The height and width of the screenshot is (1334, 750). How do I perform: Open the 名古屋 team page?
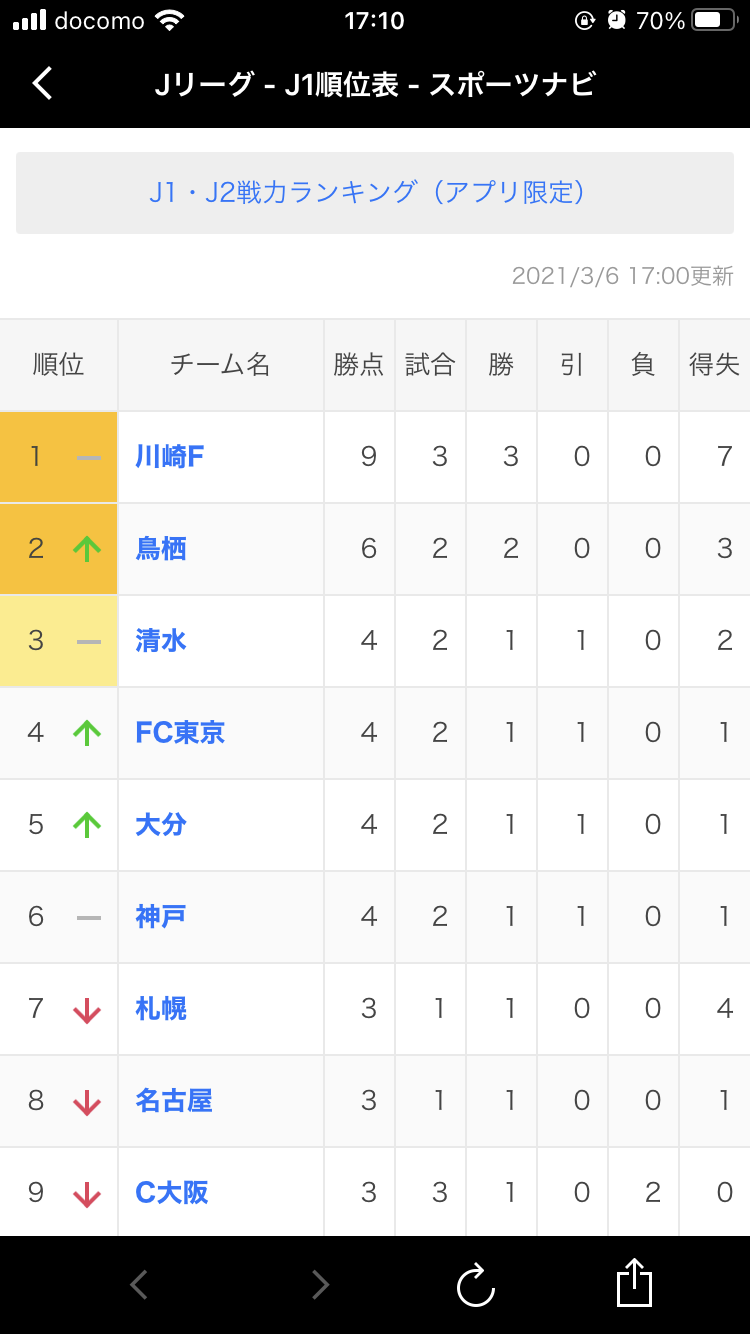click(x=174, y=1101)
